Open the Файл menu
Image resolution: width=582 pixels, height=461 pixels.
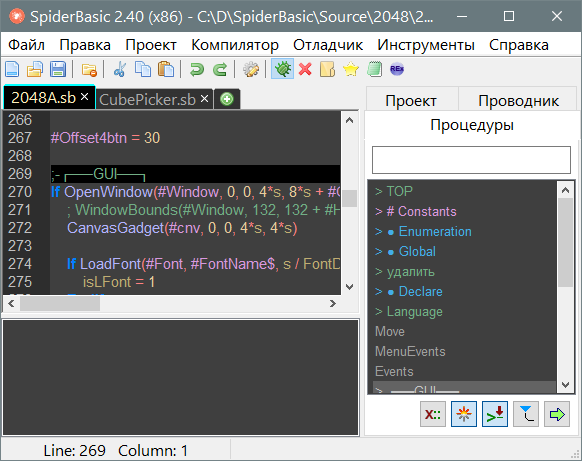coord(26,45)
